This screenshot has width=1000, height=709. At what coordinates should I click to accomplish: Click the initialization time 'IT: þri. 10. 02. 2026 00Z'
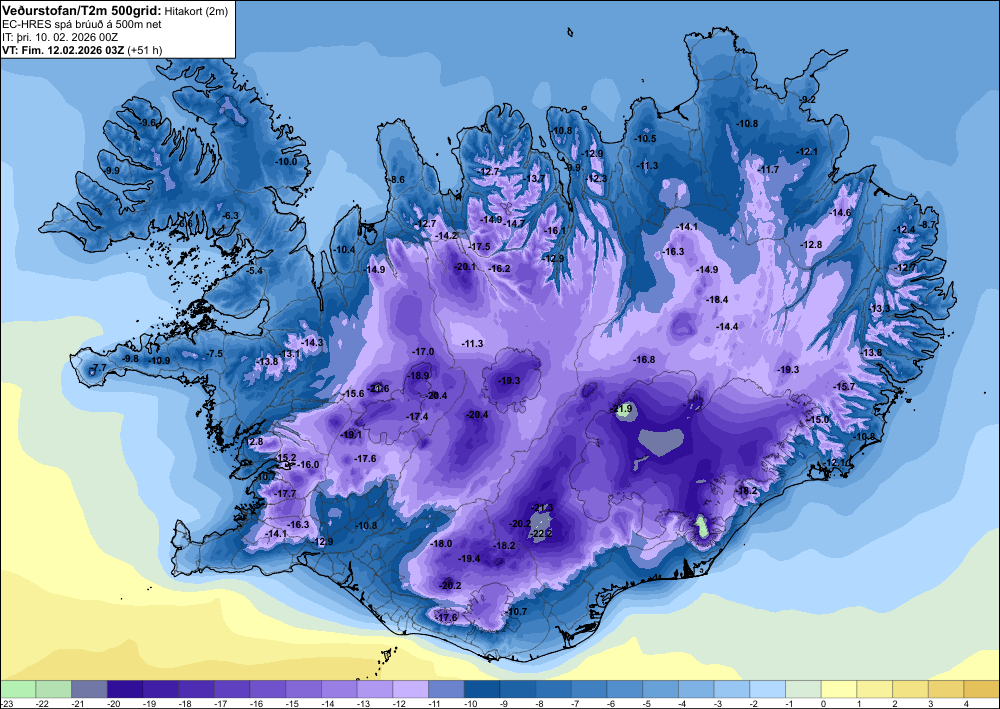pyautogui.click(x=60, y=37)
